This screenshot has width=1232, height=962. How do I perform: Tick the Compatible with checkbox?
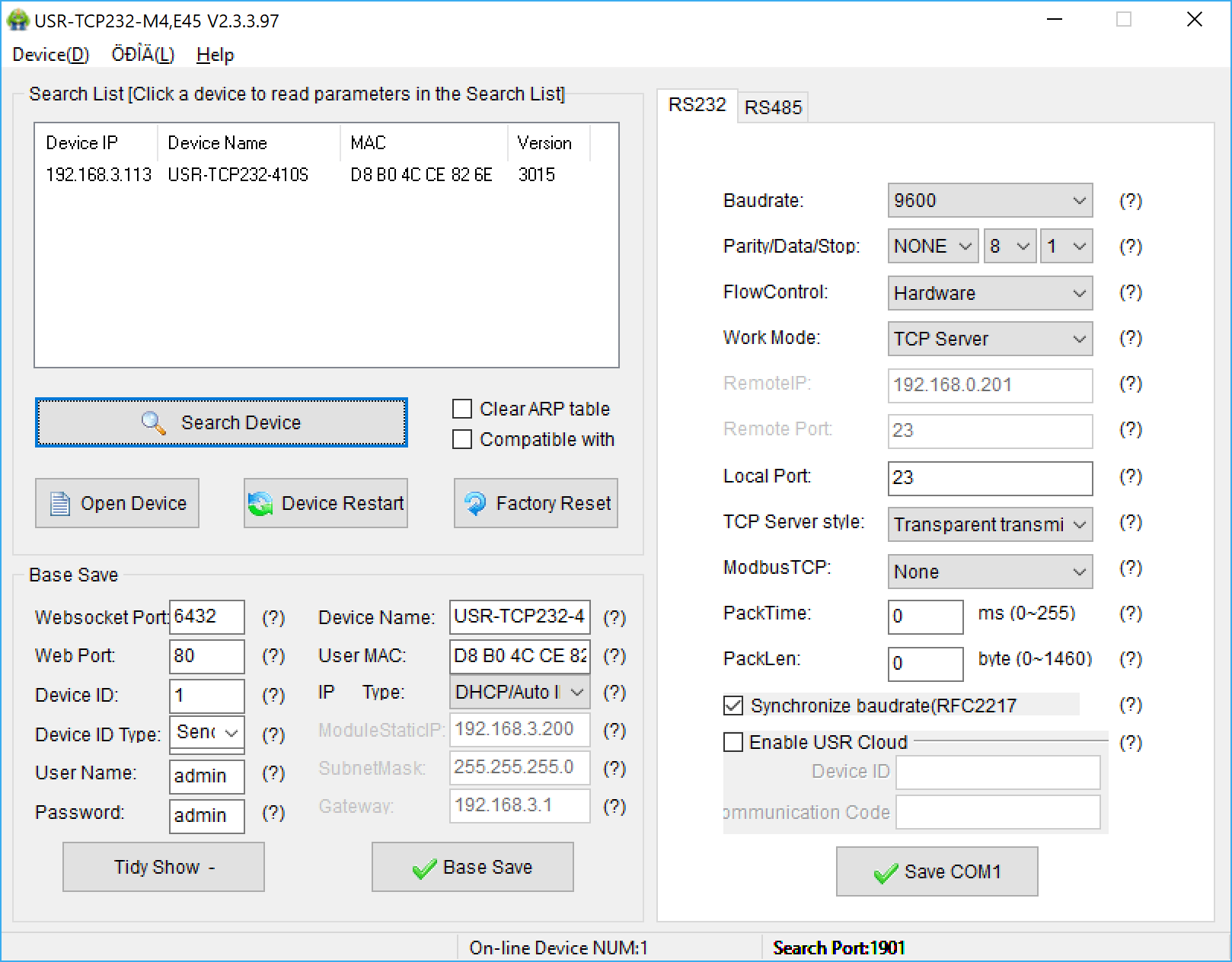tap(462, 440)
